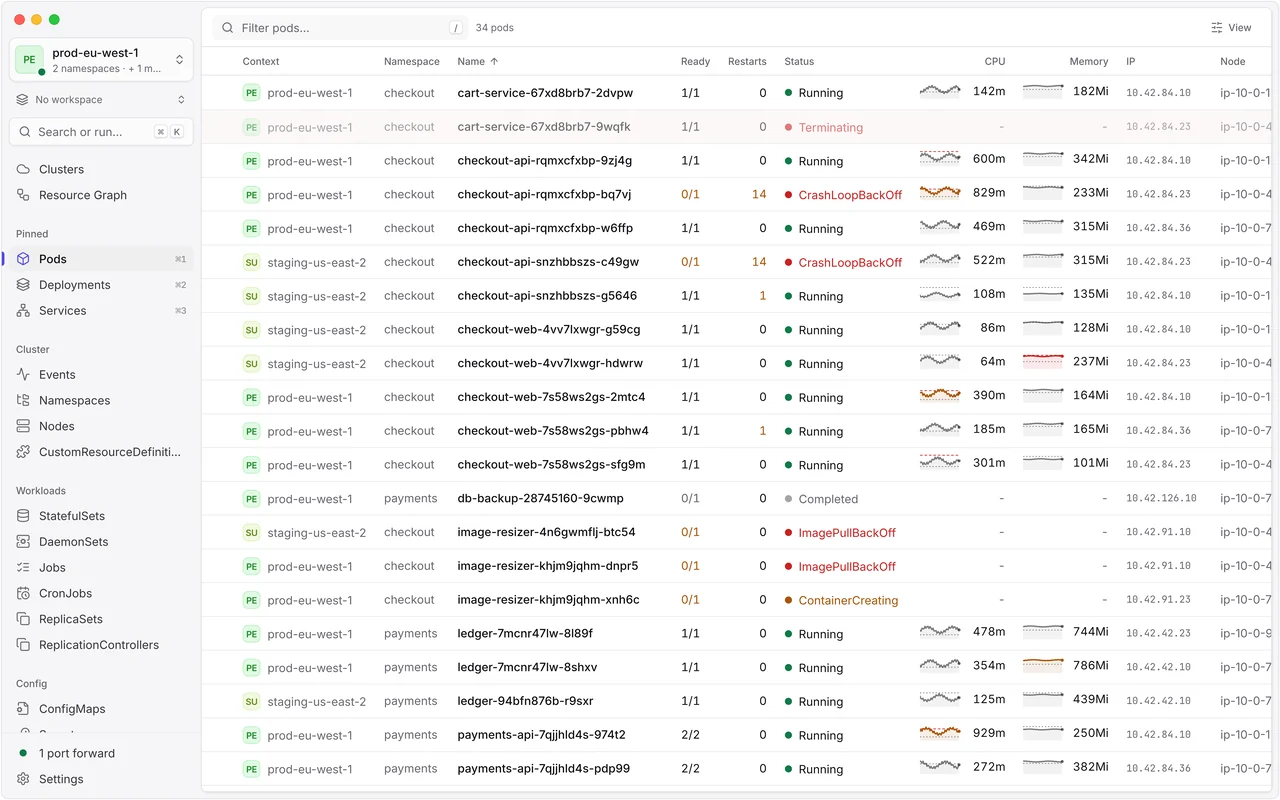Sort by the Namespace column header
Image resolution: width=1280 pixels, height=800 pixels.
[x=412, y=62]
